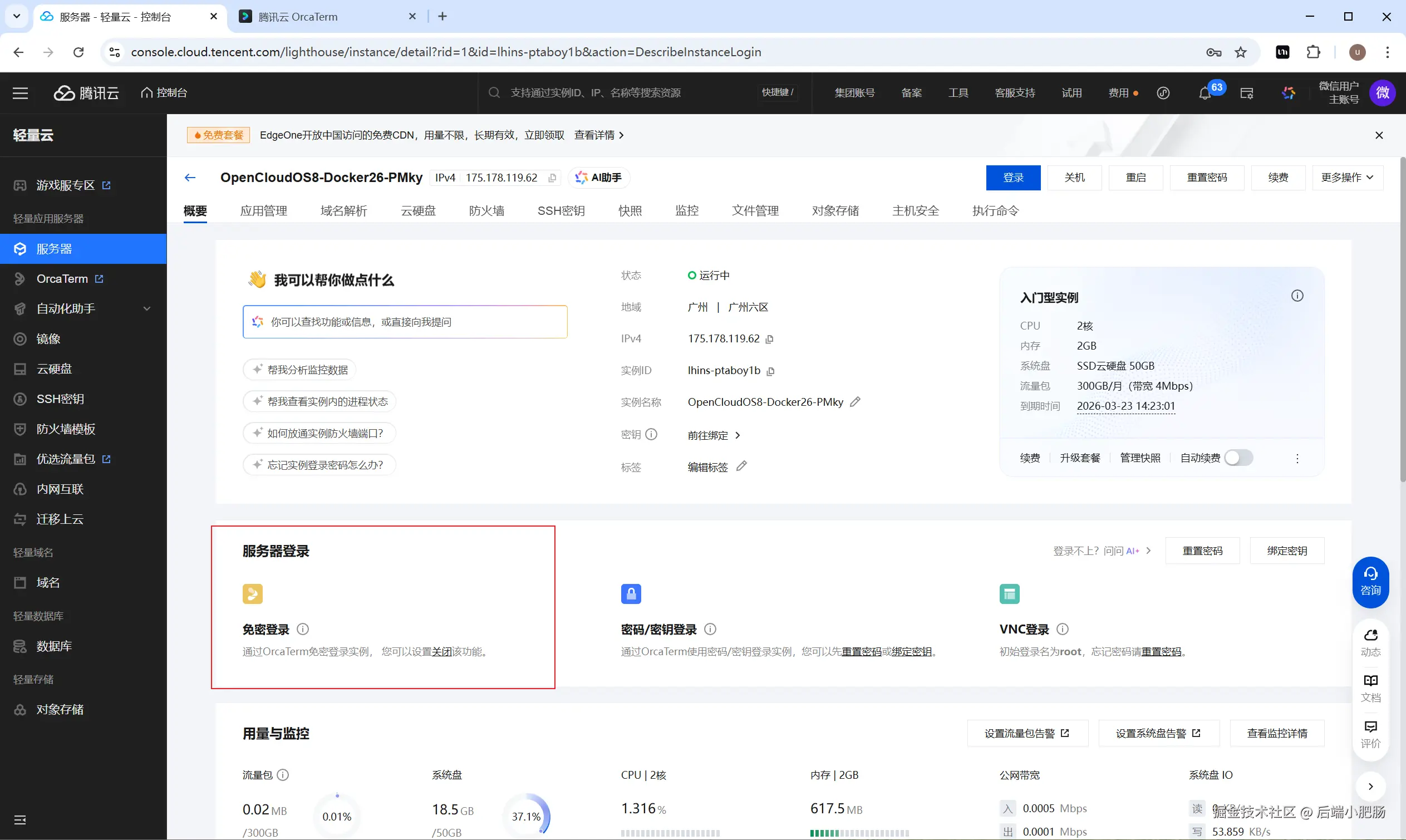Switch to the 防火墙 tab

[486, 210]
